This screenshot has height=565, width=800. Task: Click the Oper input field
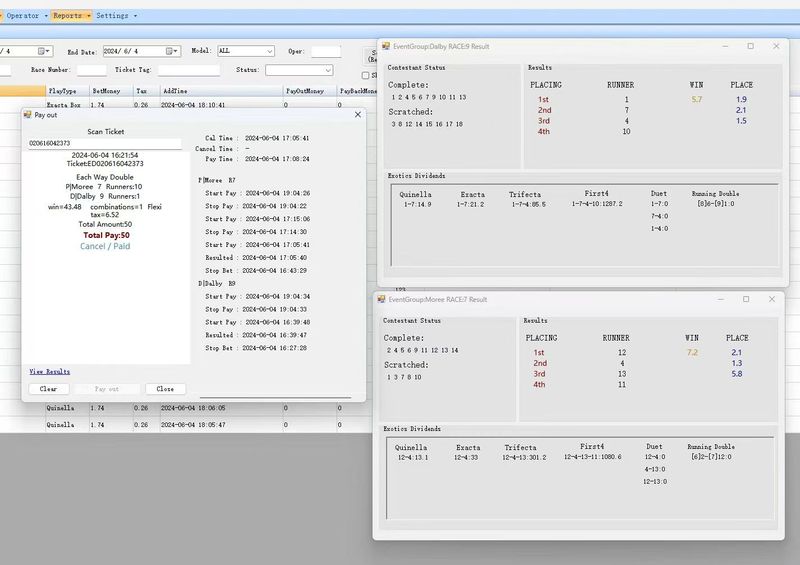pos(326,52)
